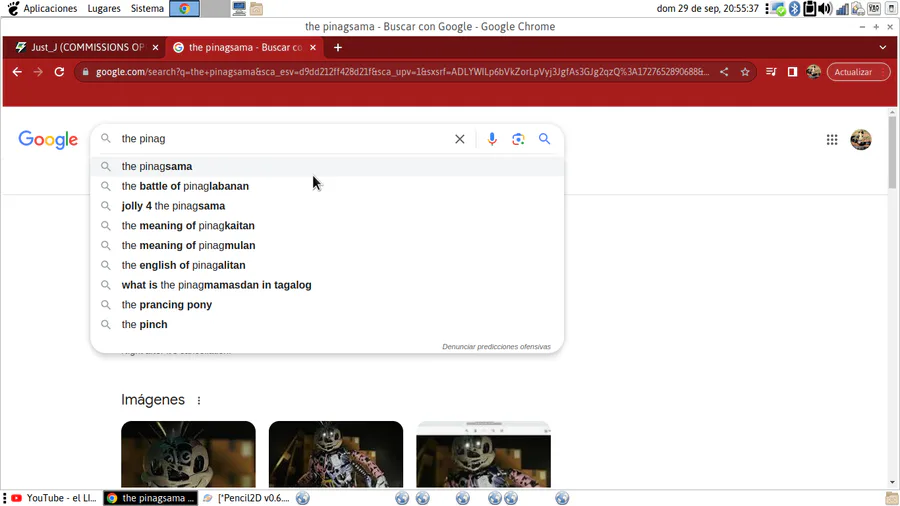
Task: Open Google Lens image search
Action: (518, 139)
